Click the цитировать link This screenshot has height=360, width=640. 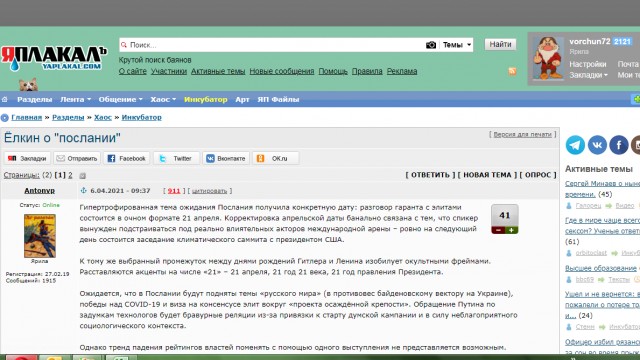click(x=209, y=191)
